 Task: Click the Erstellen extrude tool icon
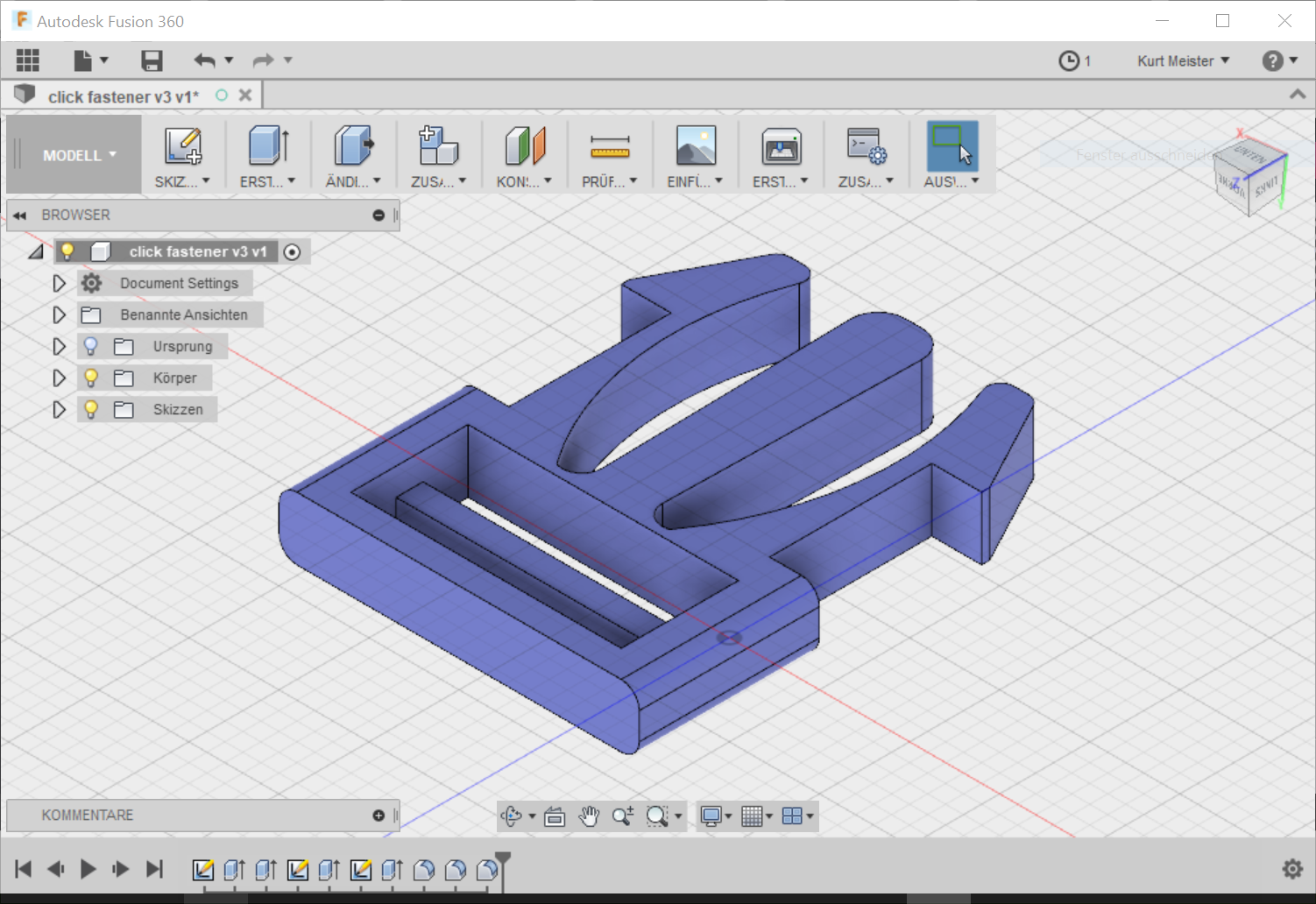(x=268, y=145)
